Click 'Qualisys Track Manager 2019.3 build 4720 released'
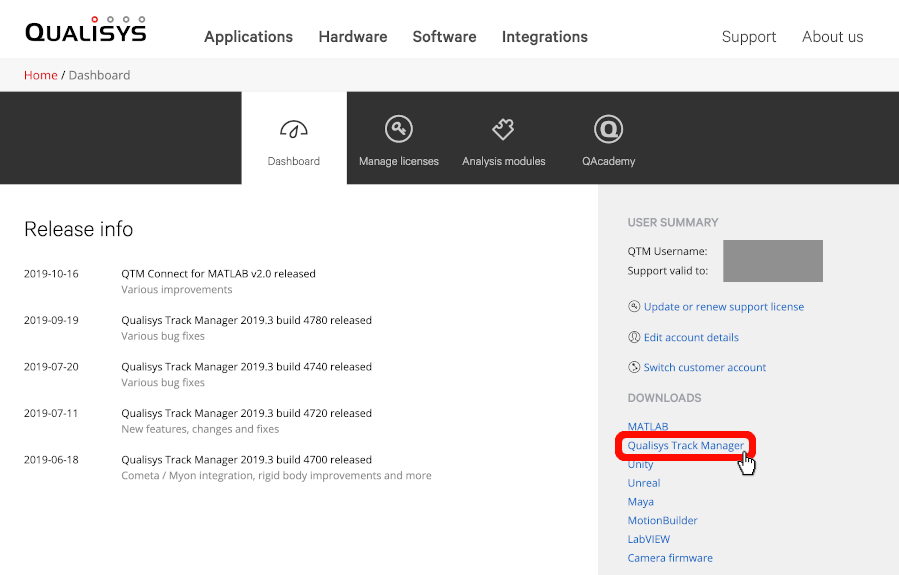The image size is (899, 575). tap(246, 413)
